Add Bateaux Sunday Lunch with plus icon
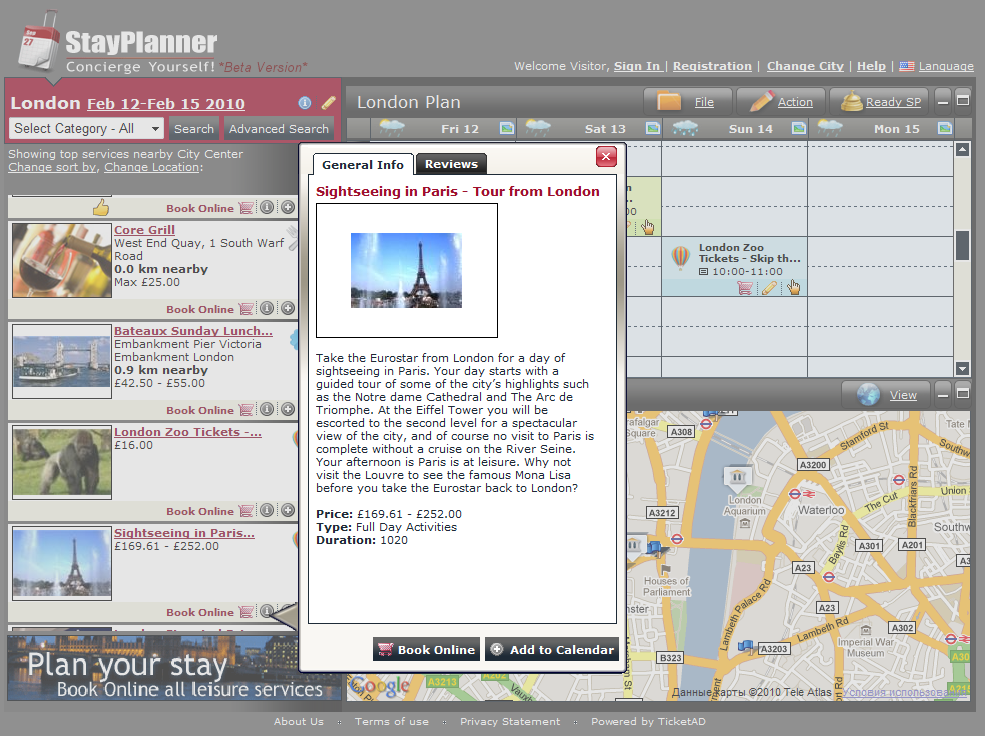985x736 pixels. coord(288,409)
